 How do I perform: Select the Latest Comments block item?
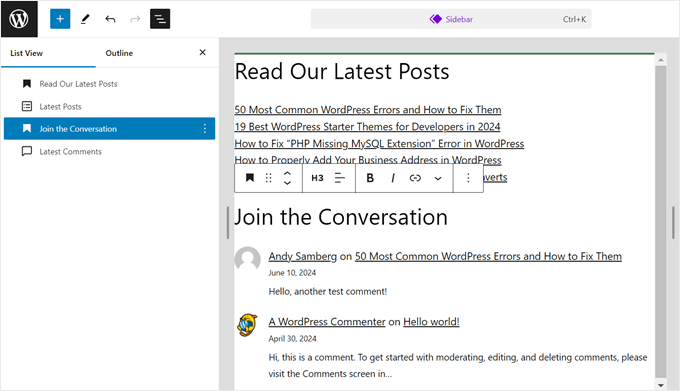[x=109, y=151]
